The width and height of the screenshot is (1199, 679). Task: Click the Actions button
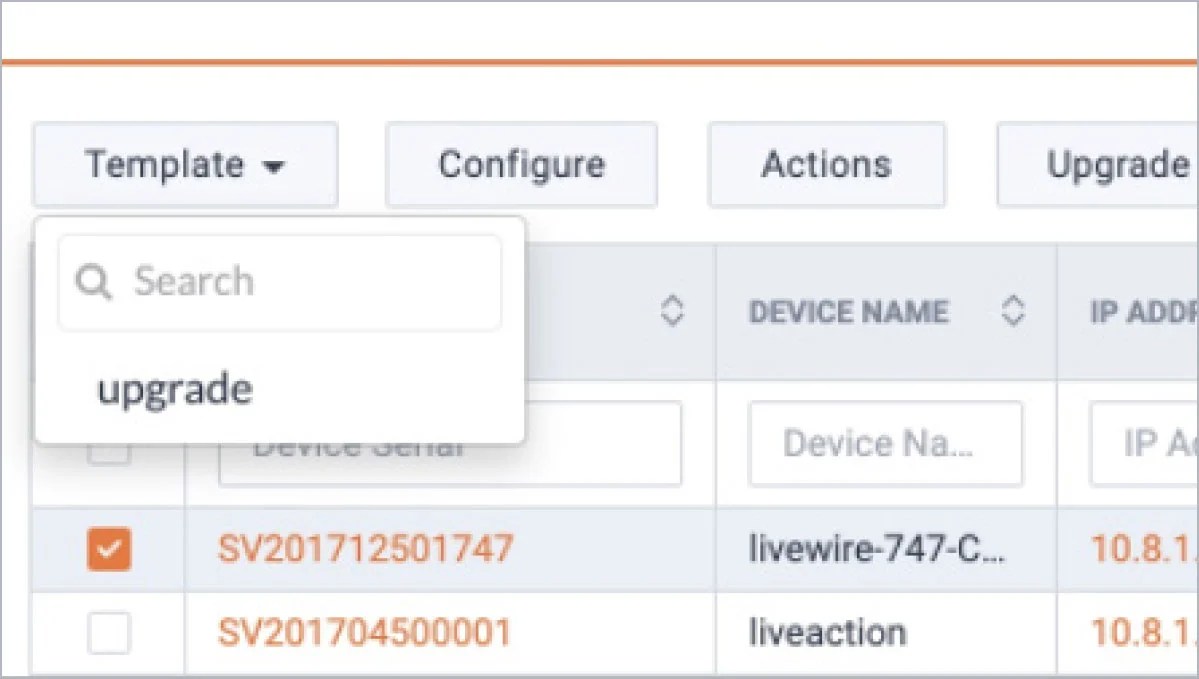(x=826, y=165)
